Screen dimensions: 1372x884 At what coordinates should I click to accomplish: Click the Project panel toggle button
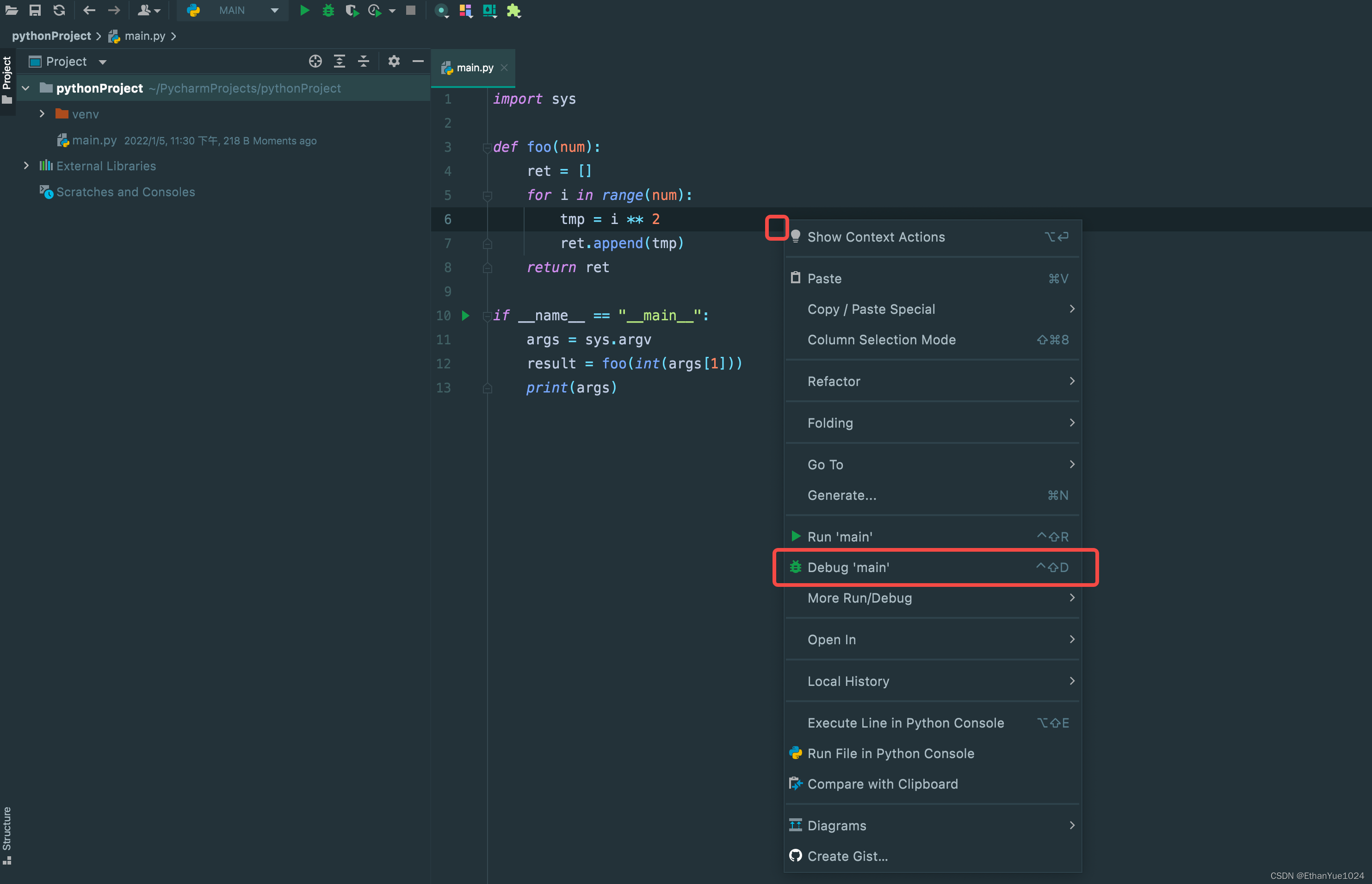8,74
